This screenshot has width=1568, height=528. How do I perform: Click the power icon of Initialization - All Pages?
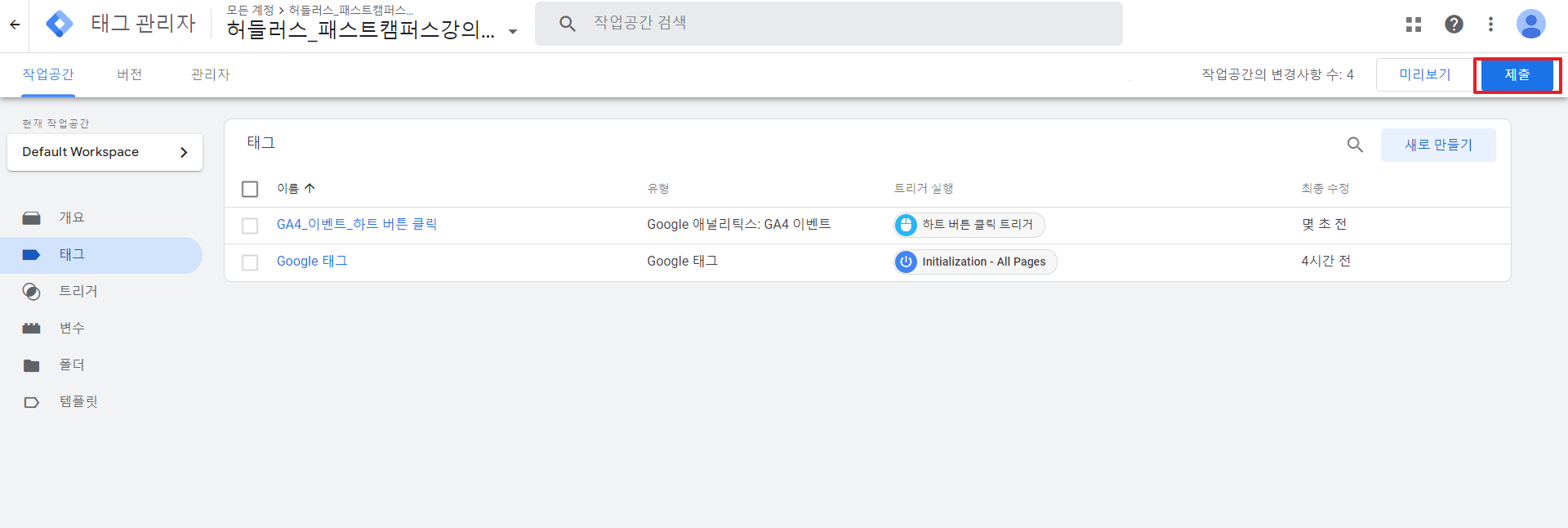(906, 262)
